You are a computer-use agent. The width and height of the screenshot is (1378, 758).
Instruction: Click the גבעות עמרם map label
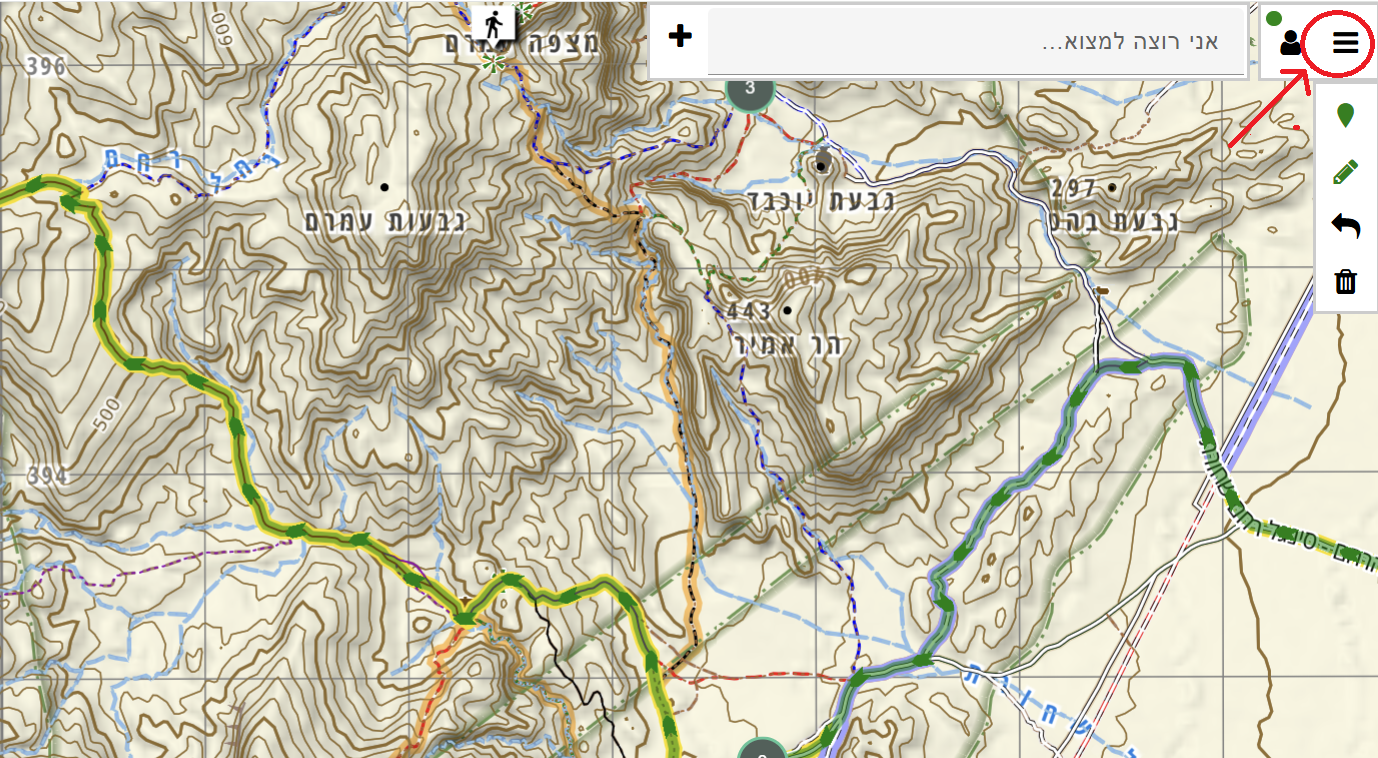pyautogui.click(x=386, y=221)
